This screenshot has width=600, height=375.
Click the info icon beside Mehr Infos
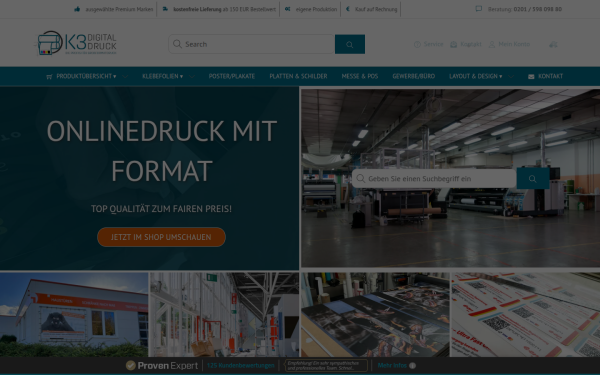pos(412,365)
